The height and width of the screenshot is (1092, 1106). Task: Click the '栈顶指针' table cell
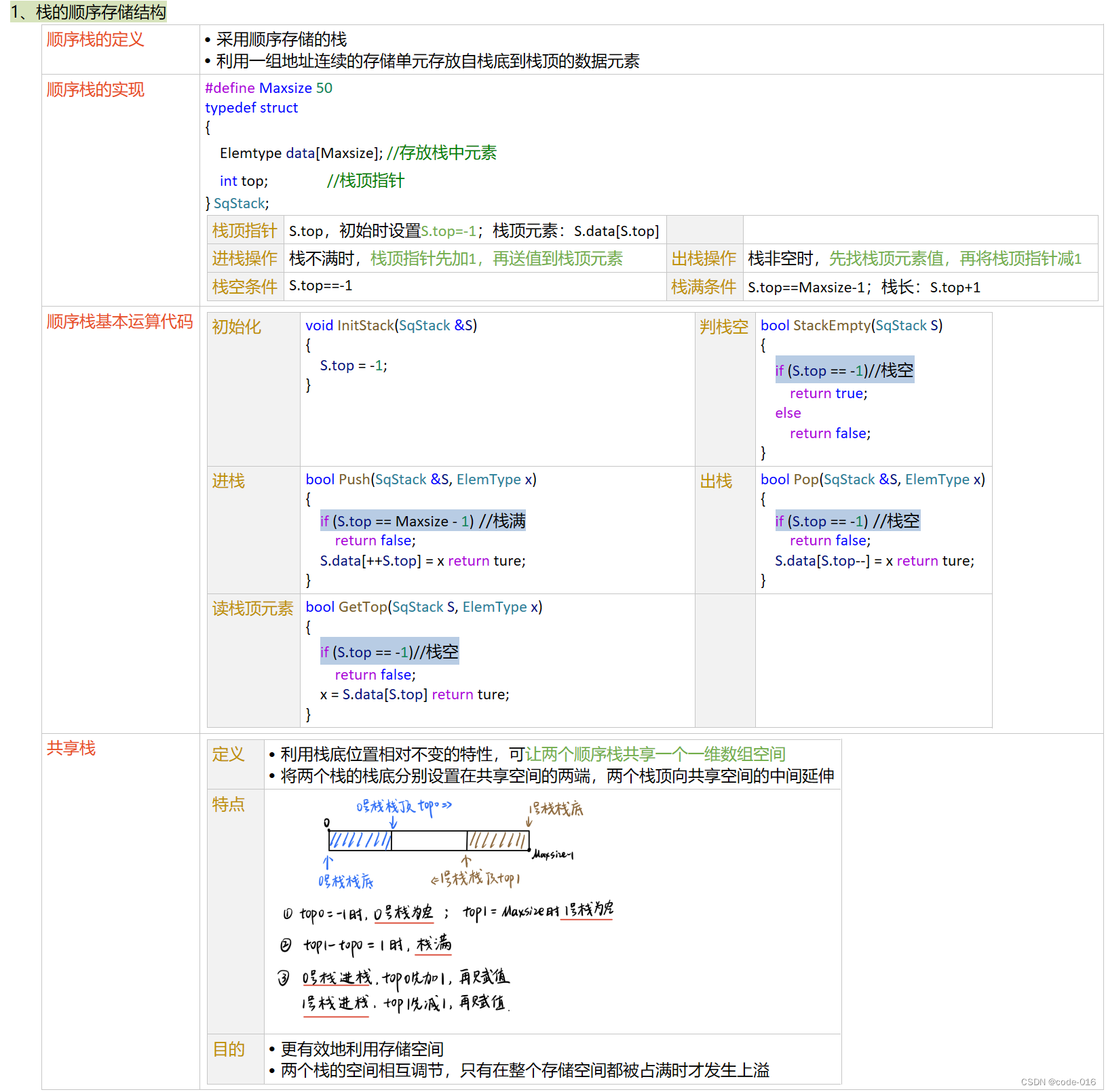click(x=245, y=231)
